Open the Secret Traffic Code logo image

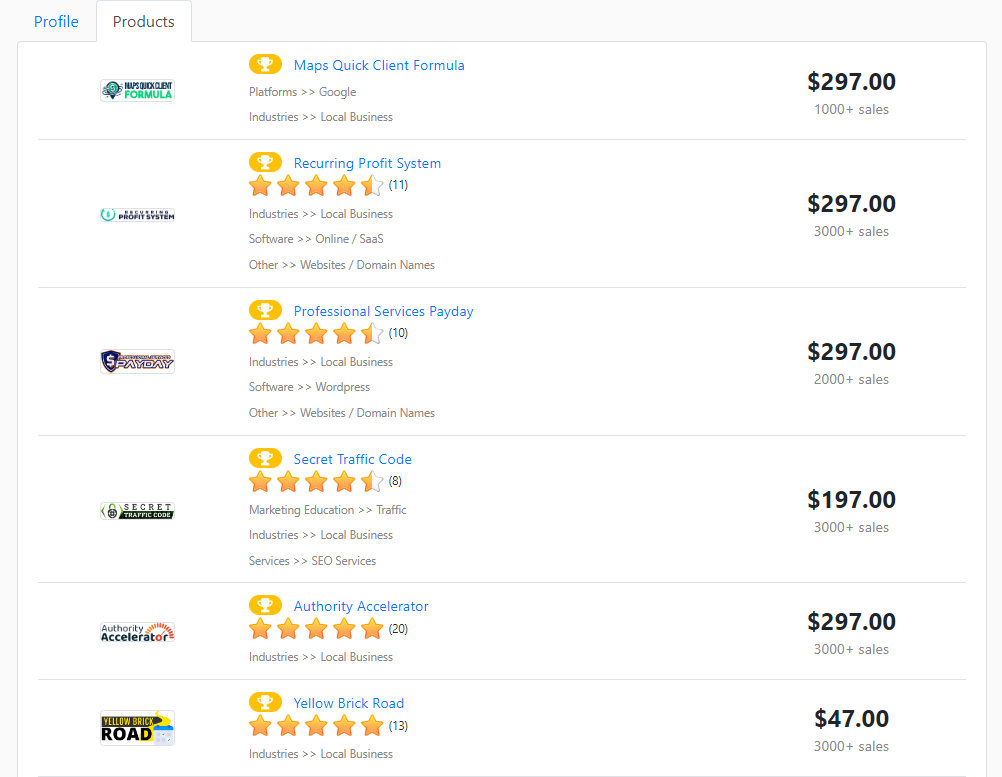pos(138,510)
